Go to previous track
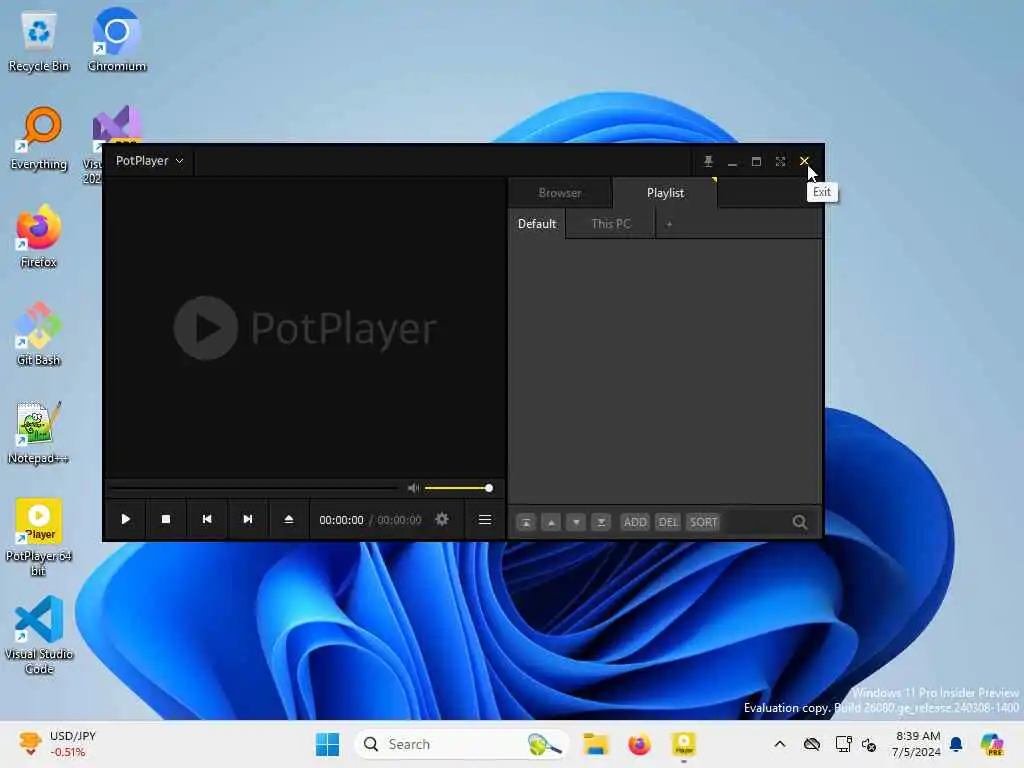 207,519
